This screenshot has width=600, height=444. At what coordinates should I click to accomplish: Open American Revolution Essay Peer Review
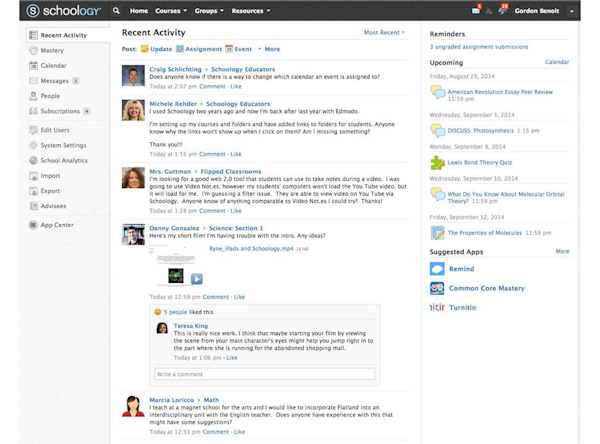500,92
